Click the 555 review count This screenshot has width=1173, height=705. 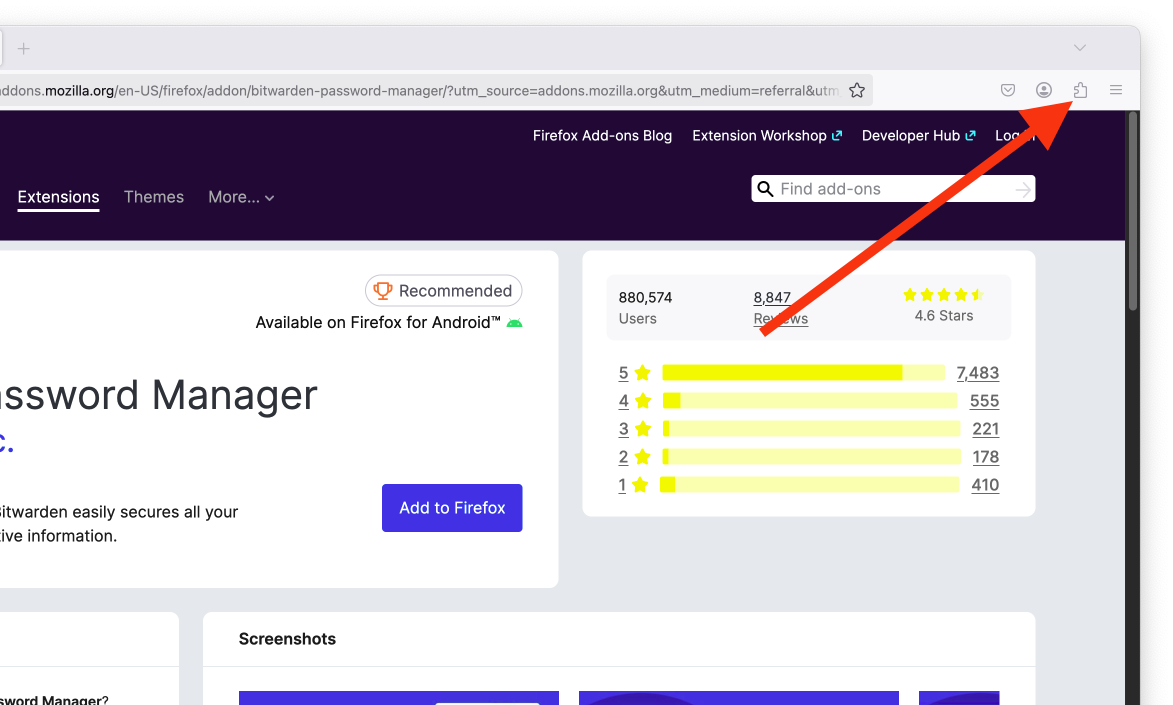pyautogui.click(x=984, y=401)
